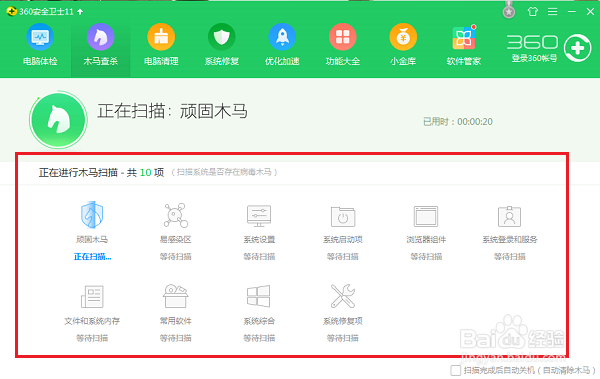Select the 系统启动项 scan item icon
Image resolution: width=600 pixels, height=379 pixels.
(x=343, y=216)
